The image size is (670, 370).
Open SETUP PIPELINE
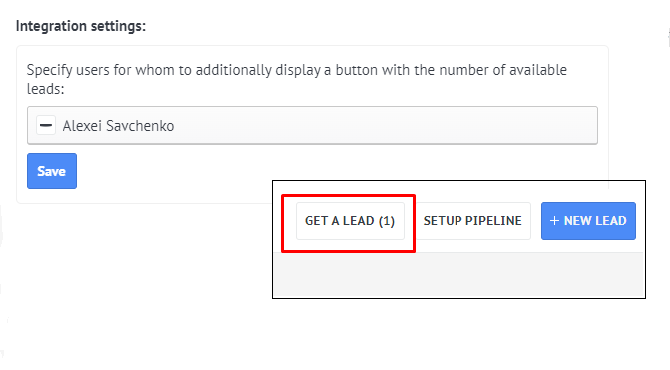tap(472, 221)
